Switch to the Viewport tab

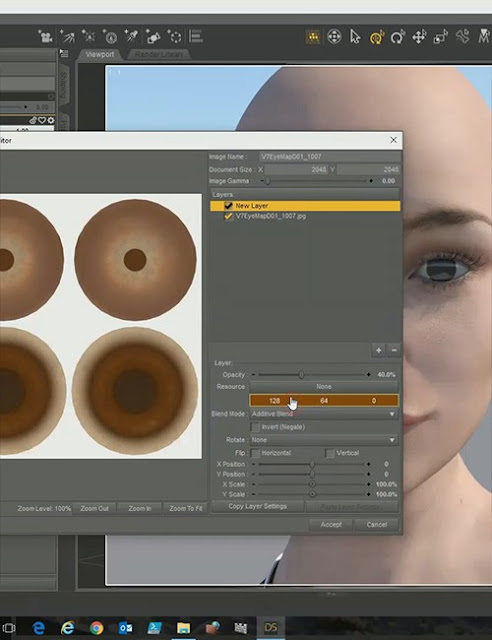point(100,54)
